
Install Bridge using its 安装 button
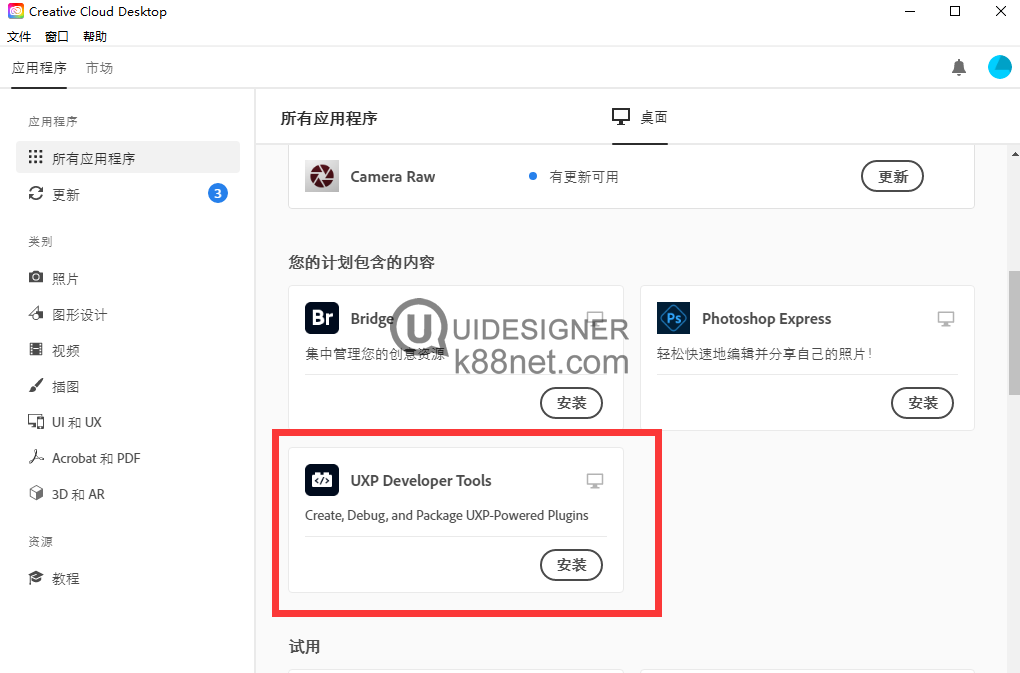pyautogui.click(x=571, y=402)
